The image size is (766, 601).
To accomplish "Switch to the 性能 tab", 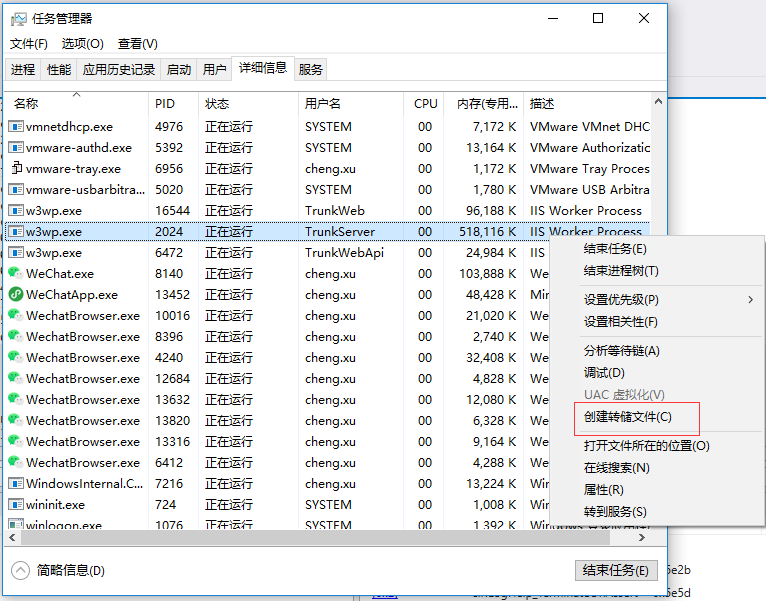I will [59, 69].
